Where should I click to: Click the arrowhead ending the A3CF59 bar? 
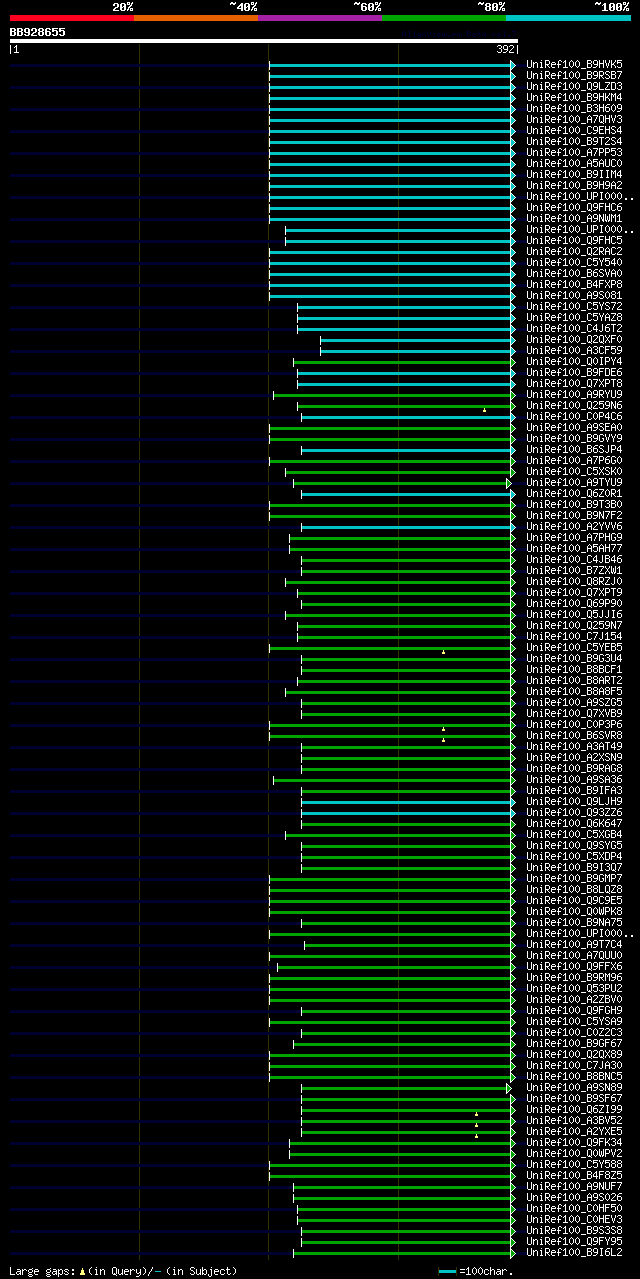click(x=513, y=350)
